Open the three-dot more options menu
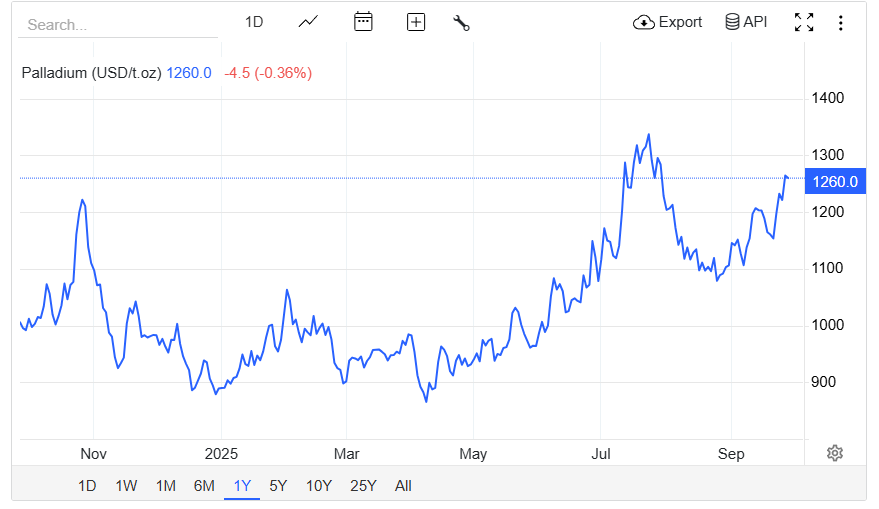The width and height of the screenshot is (879, 509). (840, 22)
